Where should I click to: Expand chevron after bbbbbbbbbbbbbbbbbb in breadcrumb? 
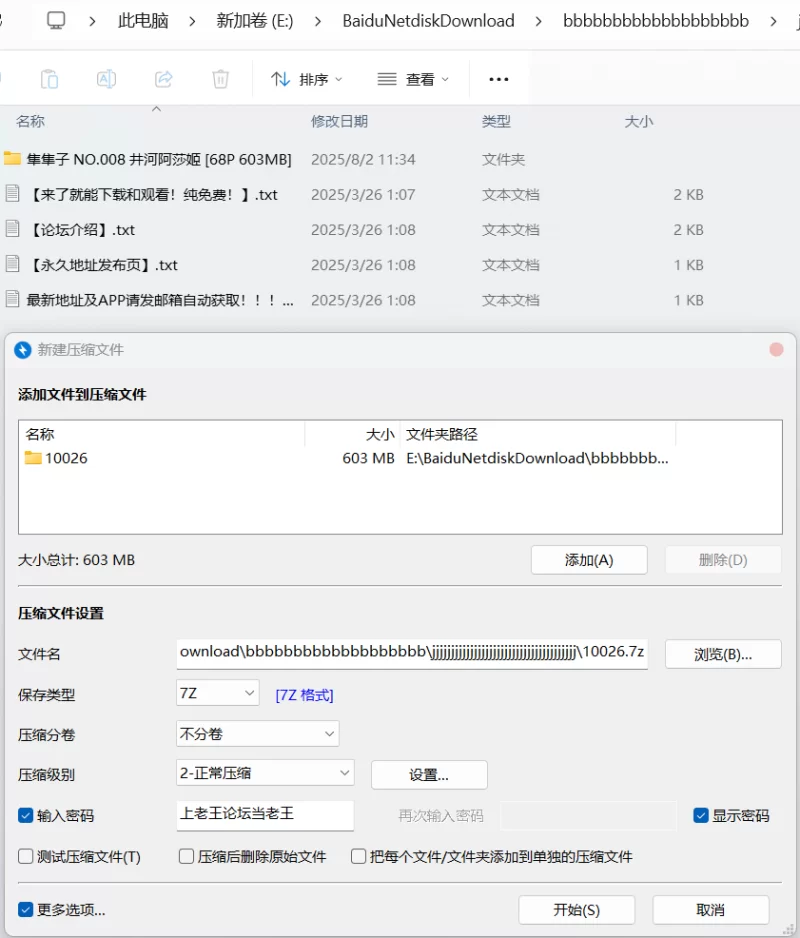tap(773, 22)
